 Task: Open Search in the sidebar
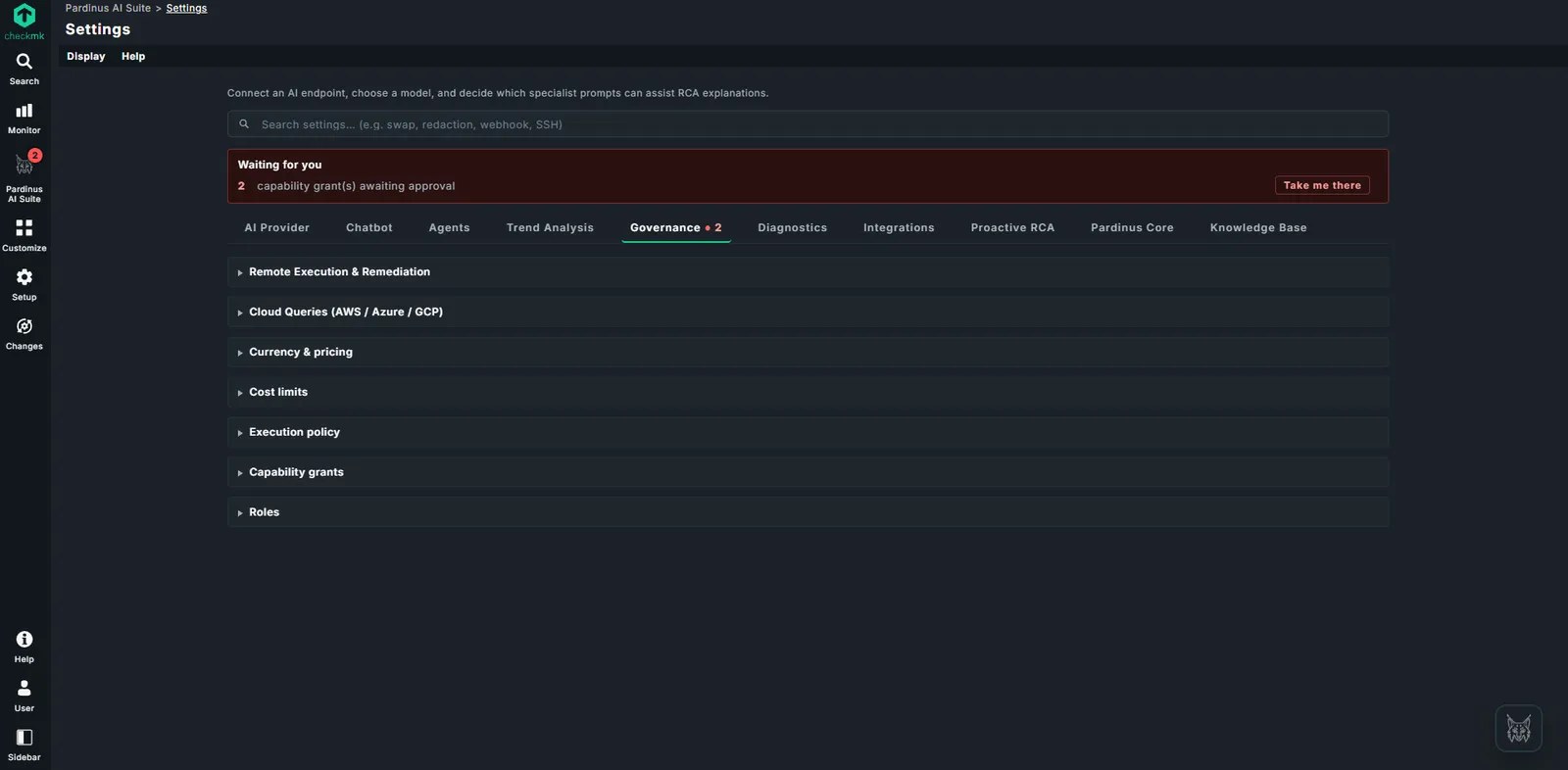(x=24, y=69)
